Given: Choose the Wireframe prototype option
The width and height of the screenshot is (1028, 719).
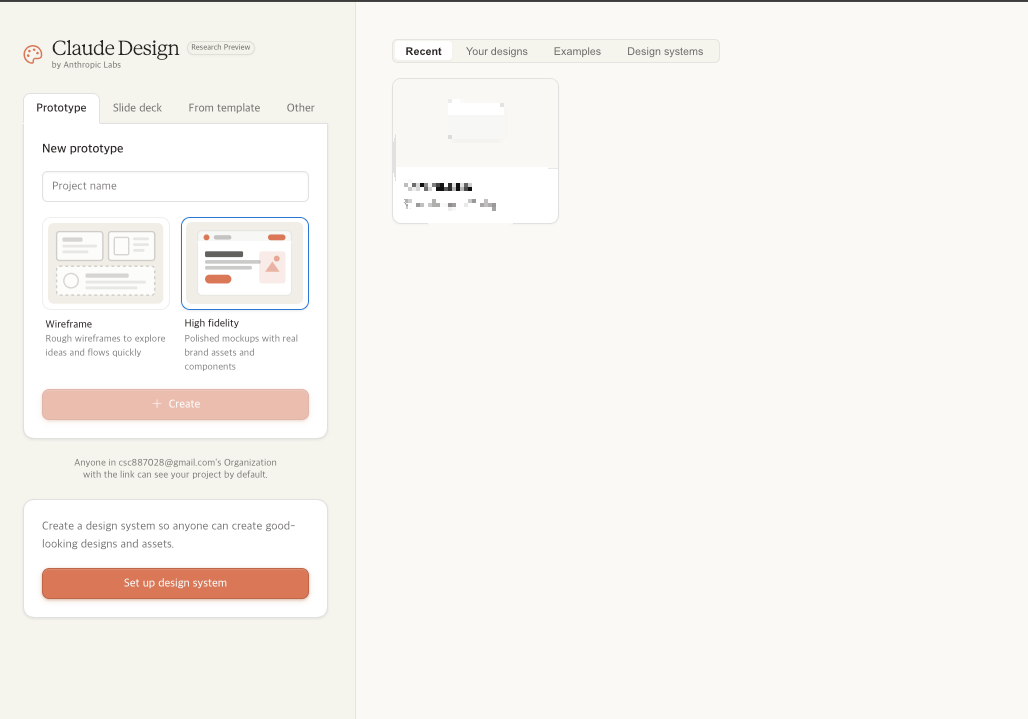Looking at the screenshot, I should 106,263.
